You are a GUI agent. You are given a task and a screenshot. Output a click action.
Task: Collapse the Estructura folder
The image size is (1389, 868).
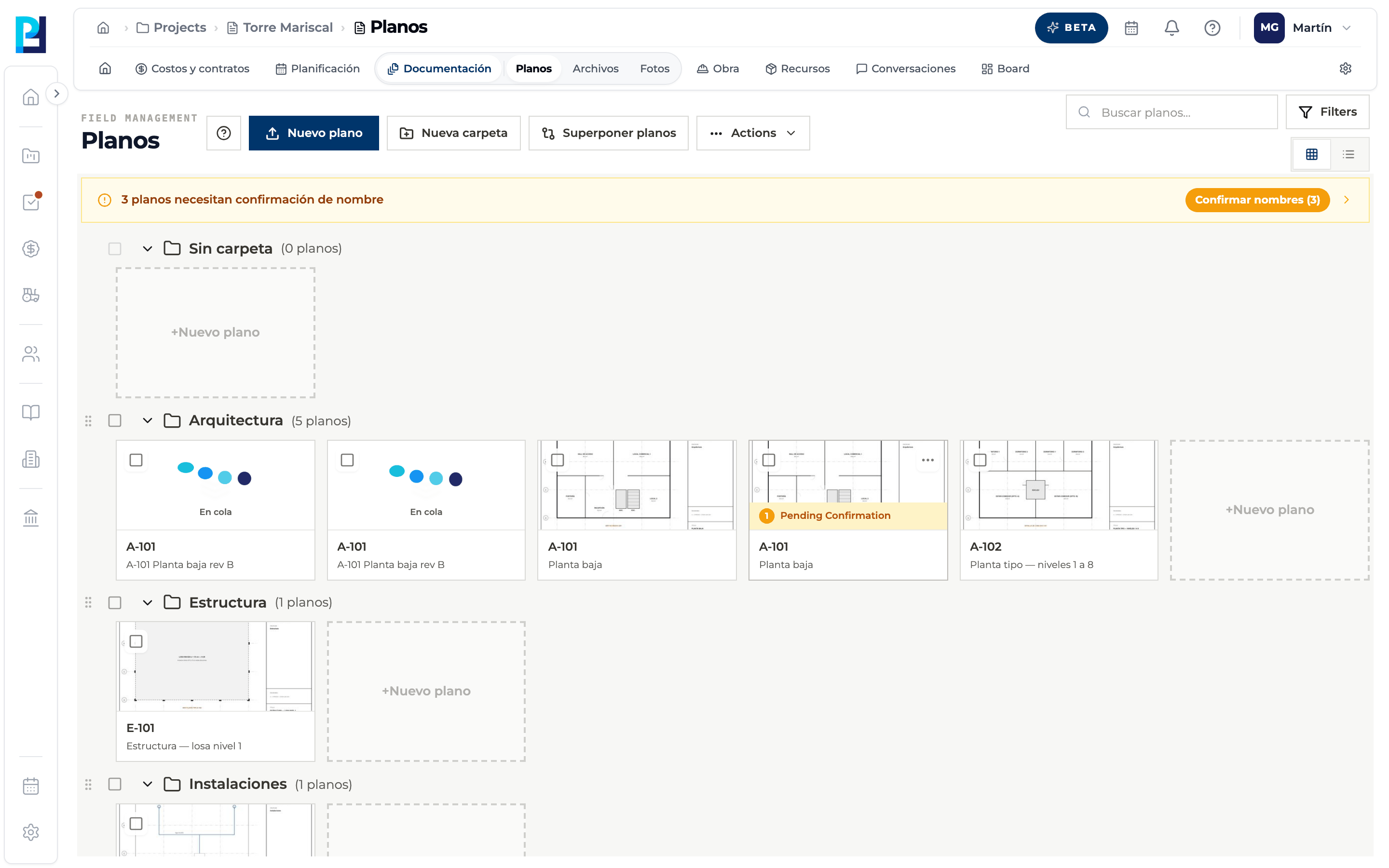(x=148, y=602)
